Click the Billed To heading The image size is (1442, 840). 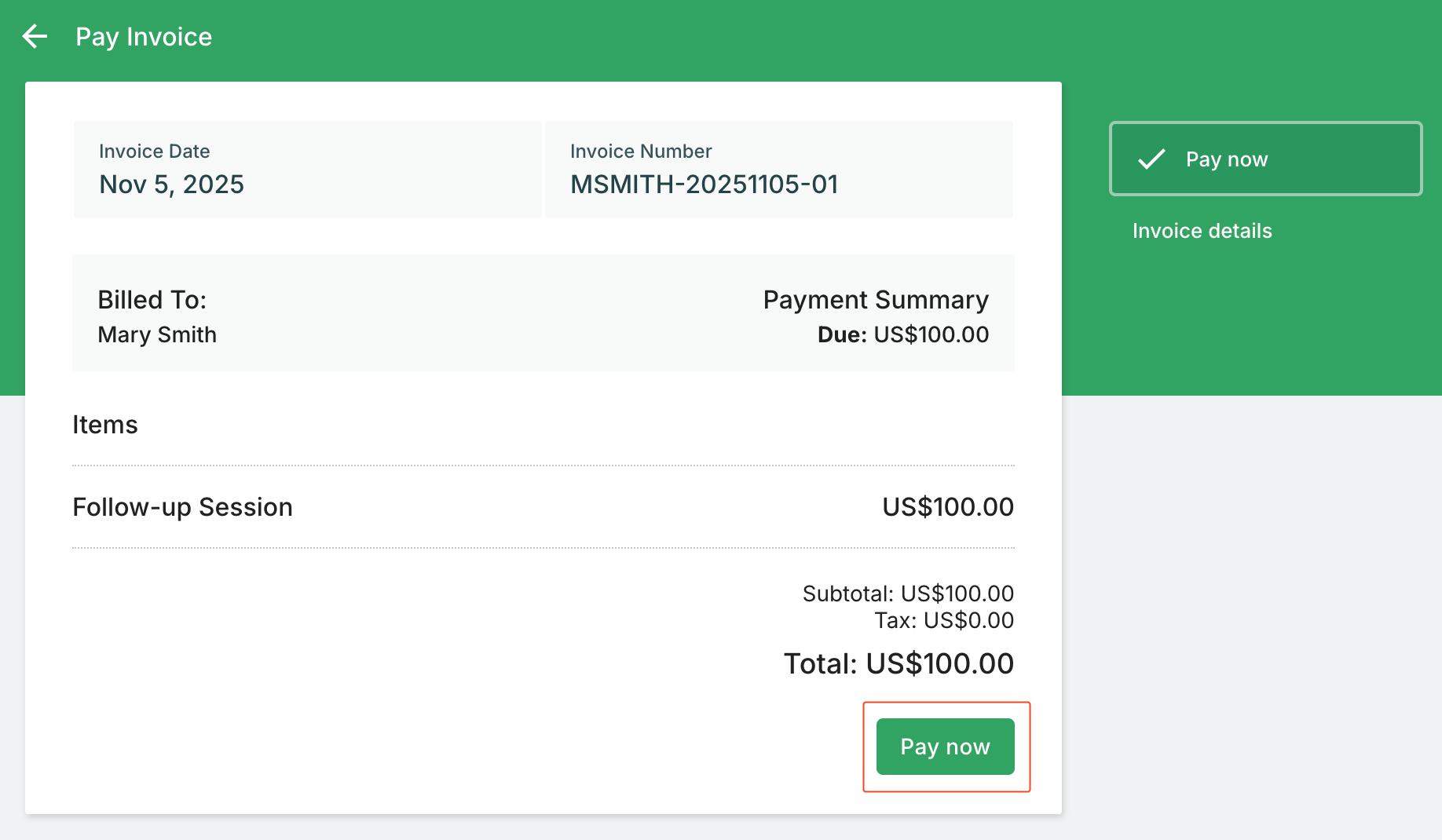pyautogui.click(x=152, y=300)
